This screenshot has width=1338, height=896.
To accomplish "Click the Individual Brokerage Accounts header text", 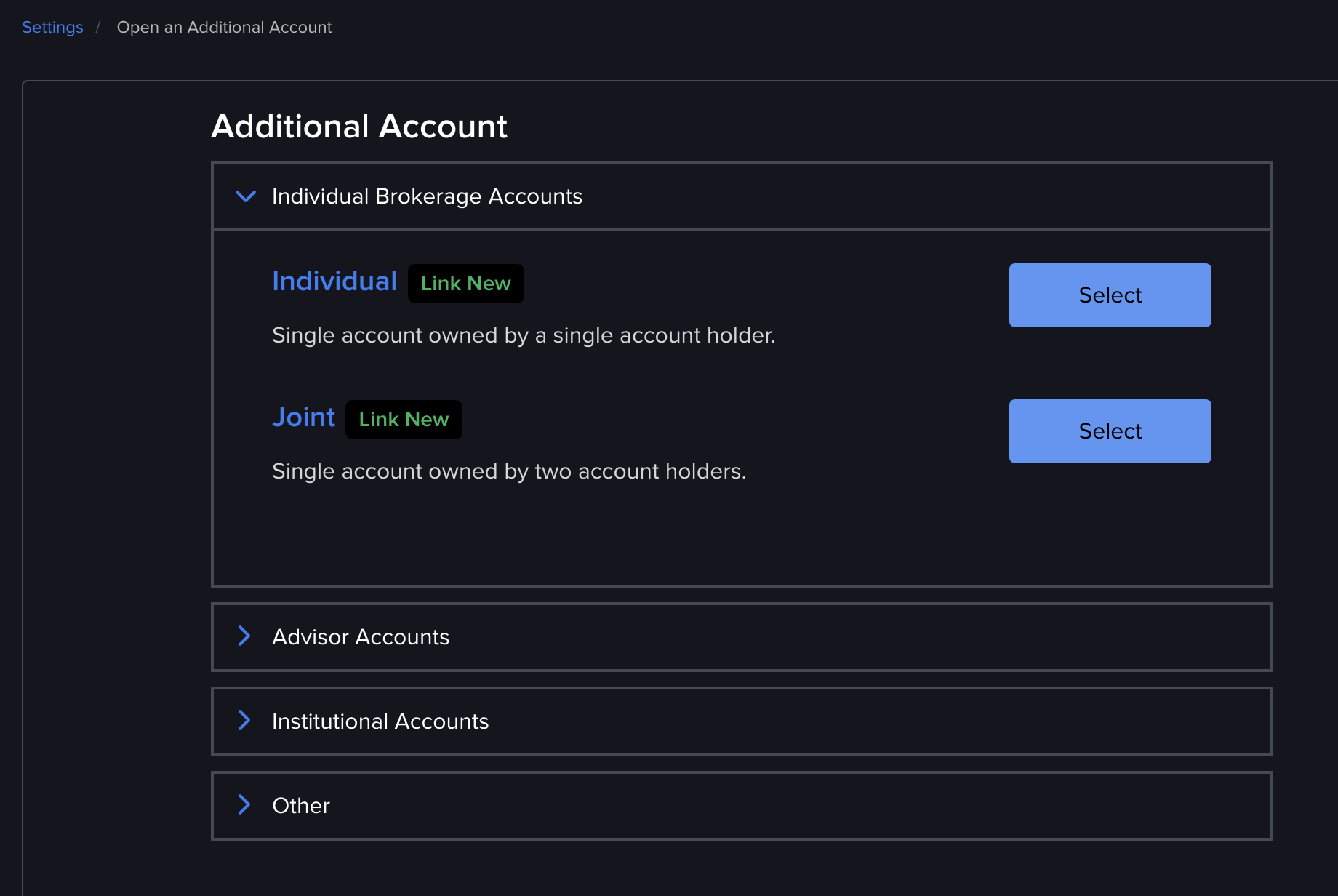I will coord(427,196).
